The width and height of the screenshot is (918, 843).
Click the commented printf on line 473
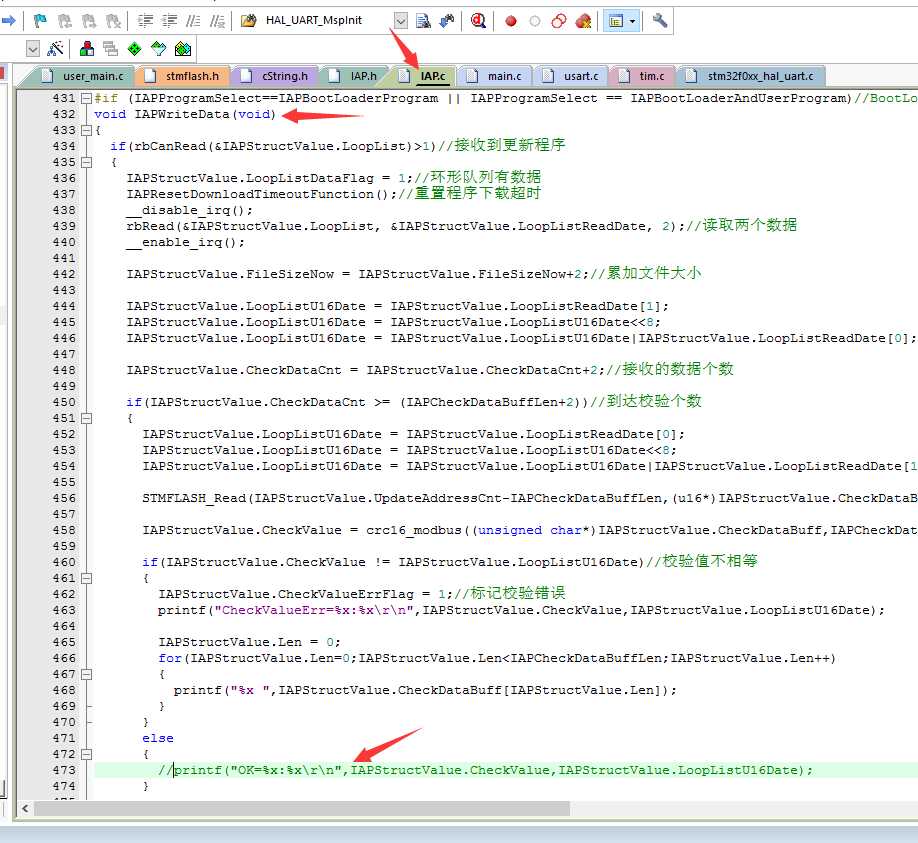(485, 770)
